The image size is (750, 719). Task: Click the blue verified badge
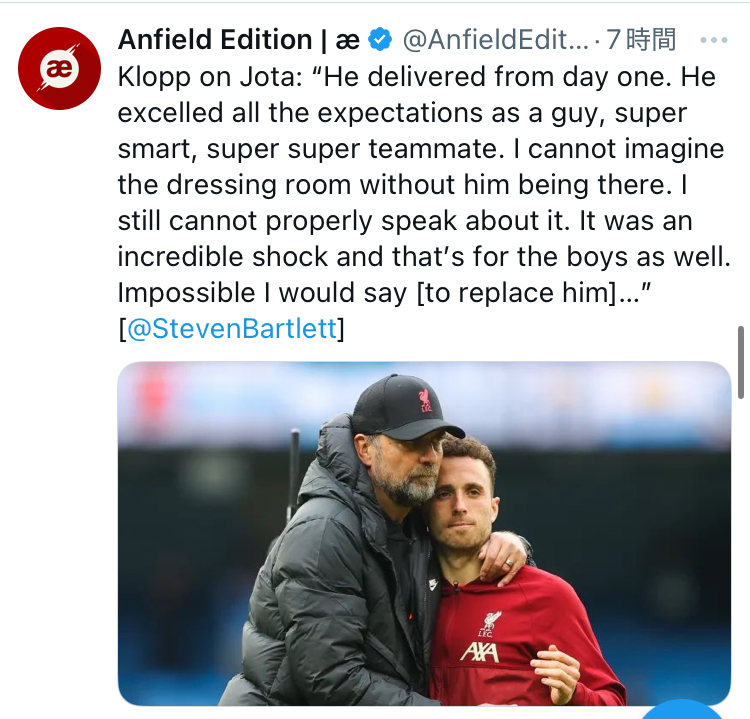point(380,40)
